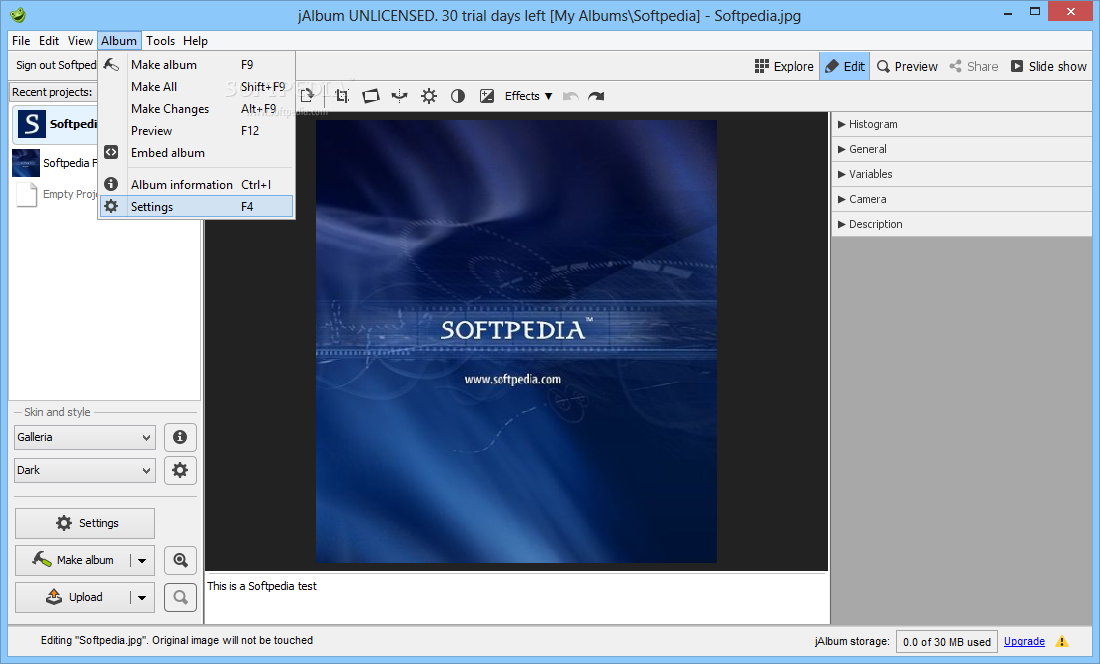Screen dimensions: 1100x664
Task: Select Preview in the Album menu
Action: [196, 131]
